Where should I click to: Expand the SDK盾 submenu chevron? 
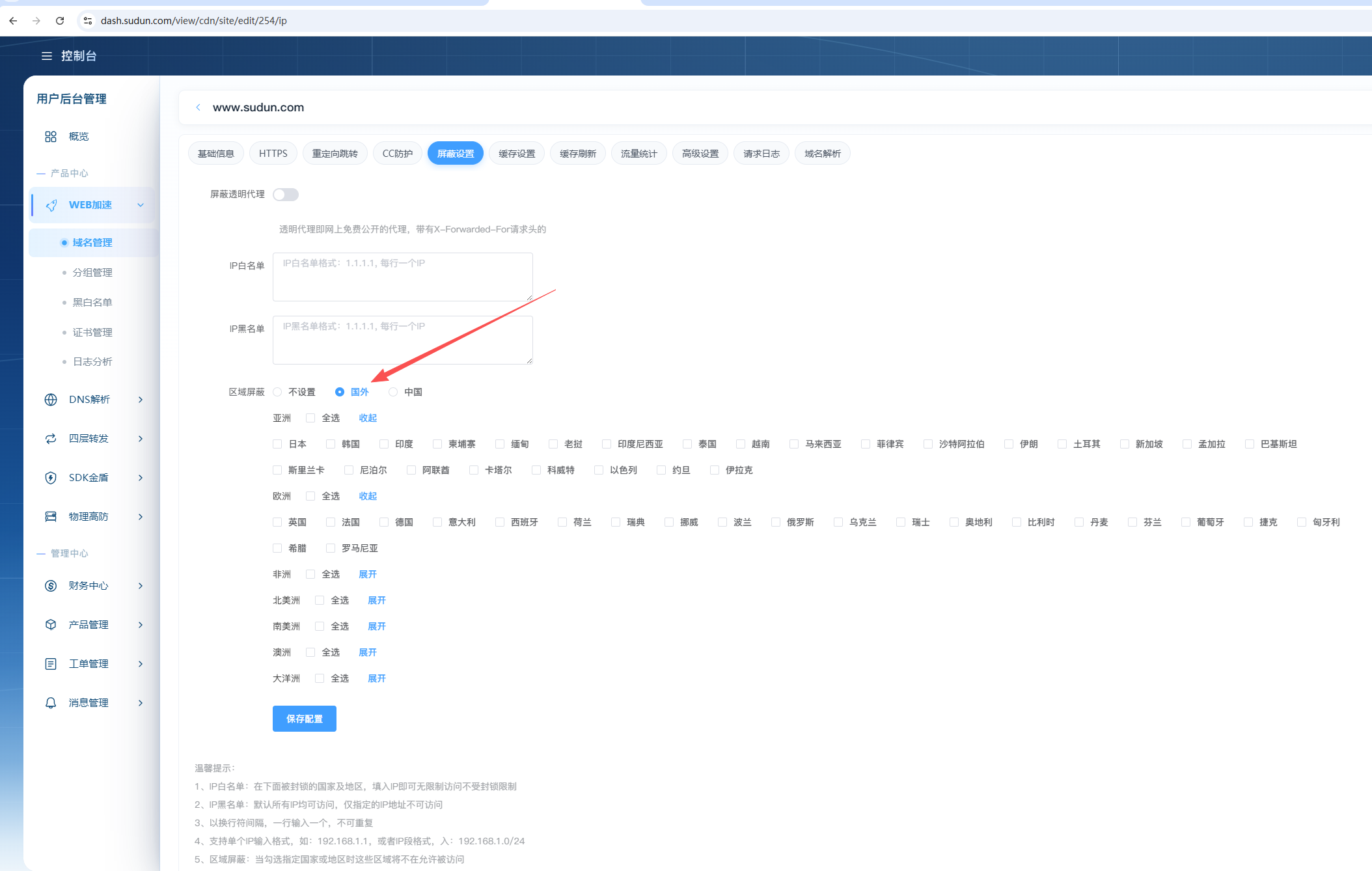coord(141,478)
